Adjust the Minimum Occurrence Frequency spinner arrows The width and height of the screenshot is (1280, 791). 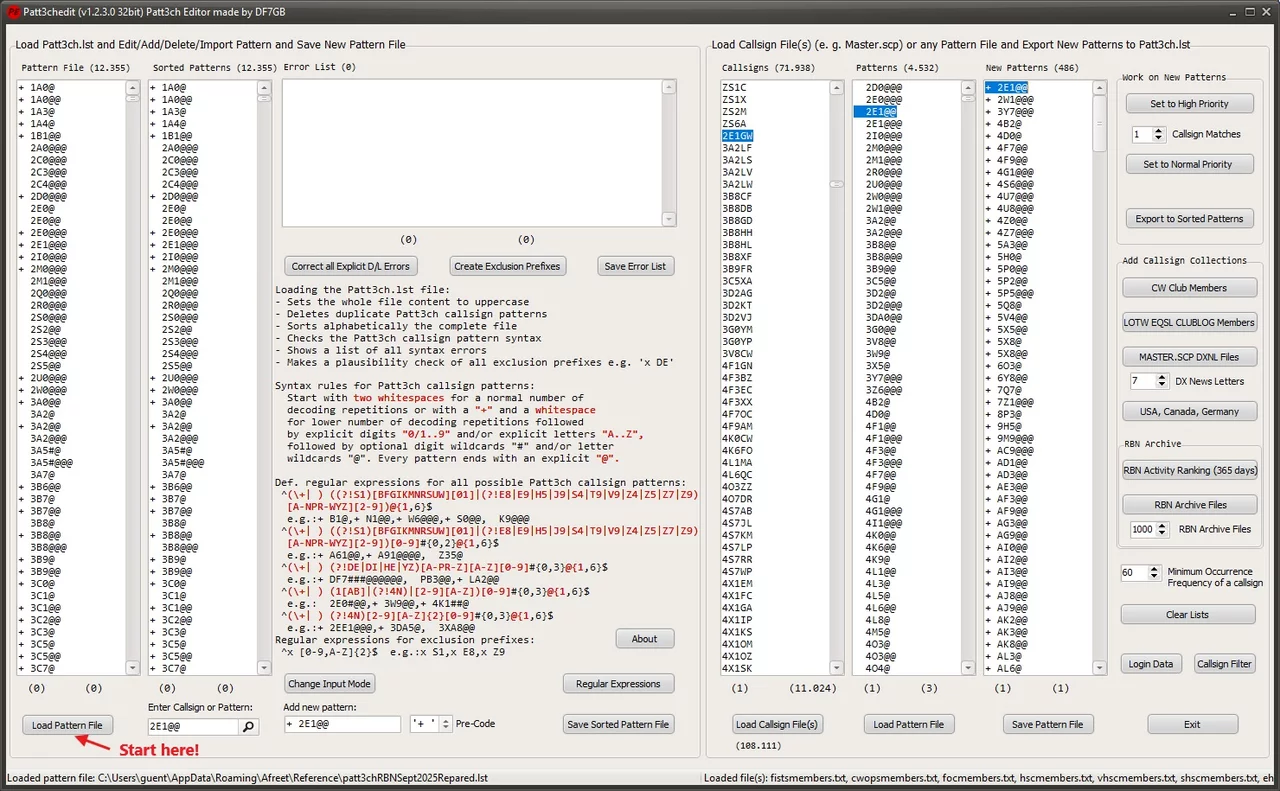point(1153,573)
